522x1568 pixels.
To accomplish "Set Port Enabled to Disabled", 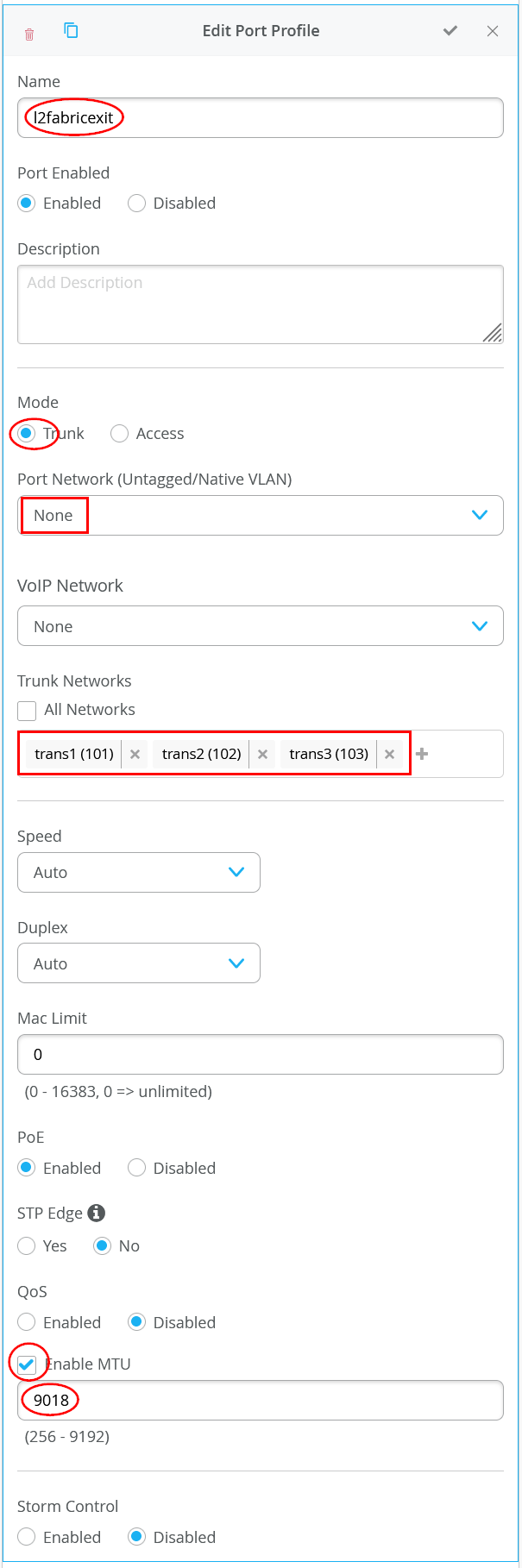I will coord(136,204).
